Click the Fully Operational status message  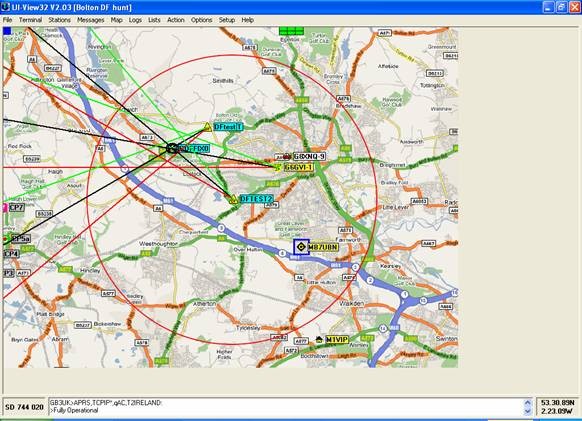pyautogui.click(x=74, y=410)
